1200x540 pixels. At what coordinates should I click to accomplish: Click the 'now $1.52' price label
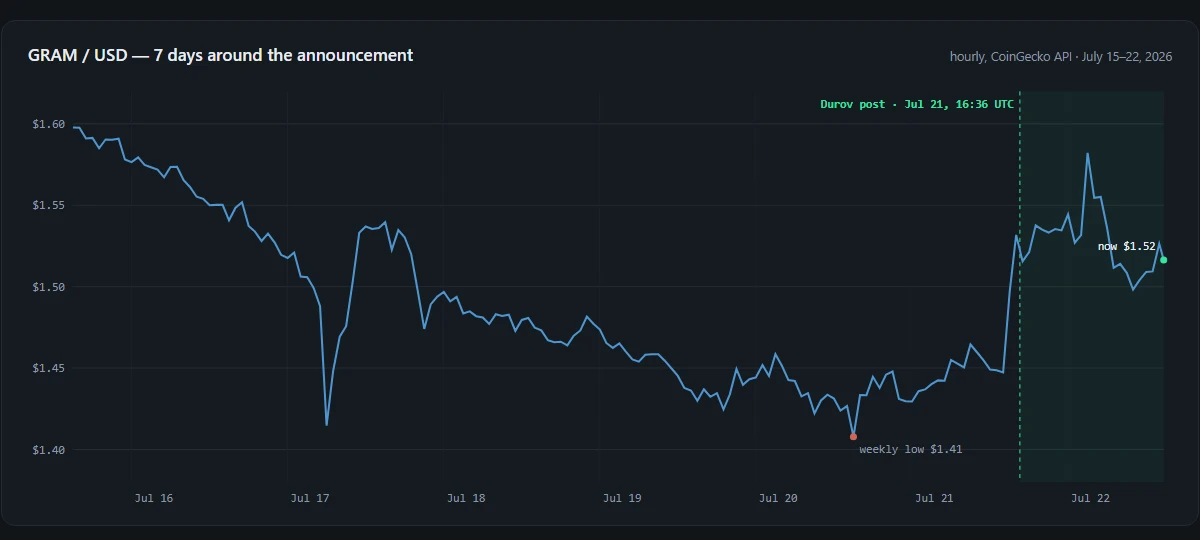(x=1126, y=246)
